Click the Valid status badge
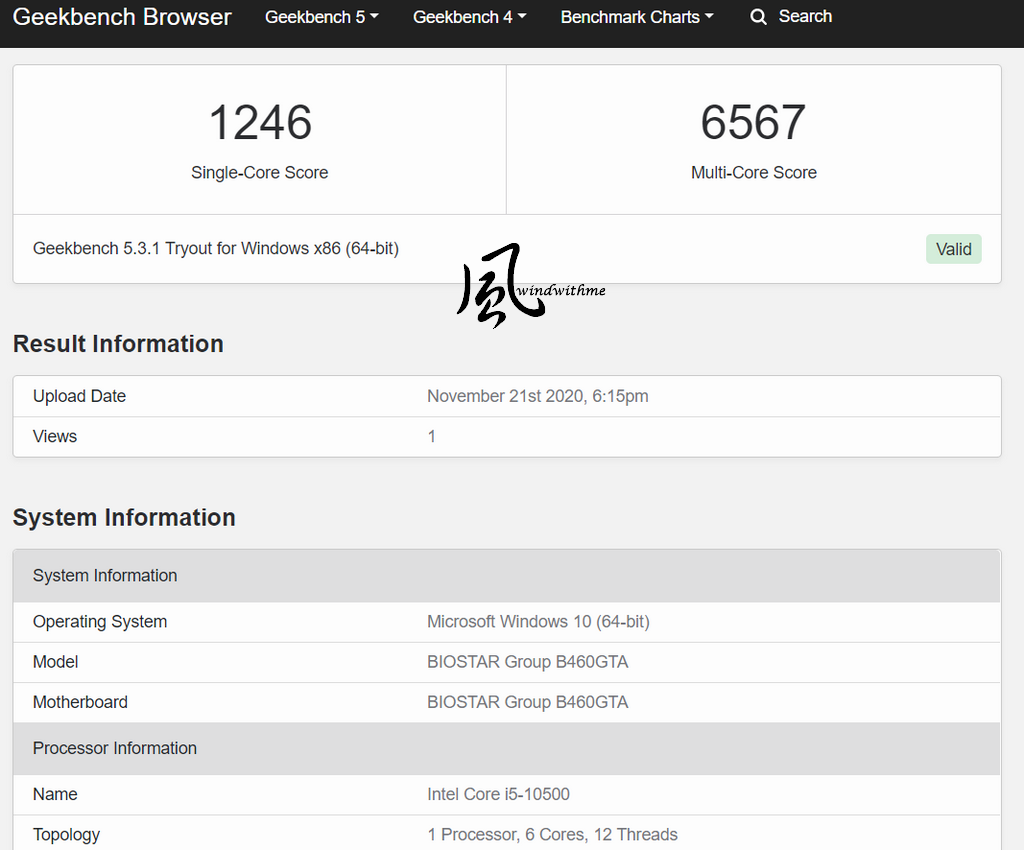 click(953, 249)
